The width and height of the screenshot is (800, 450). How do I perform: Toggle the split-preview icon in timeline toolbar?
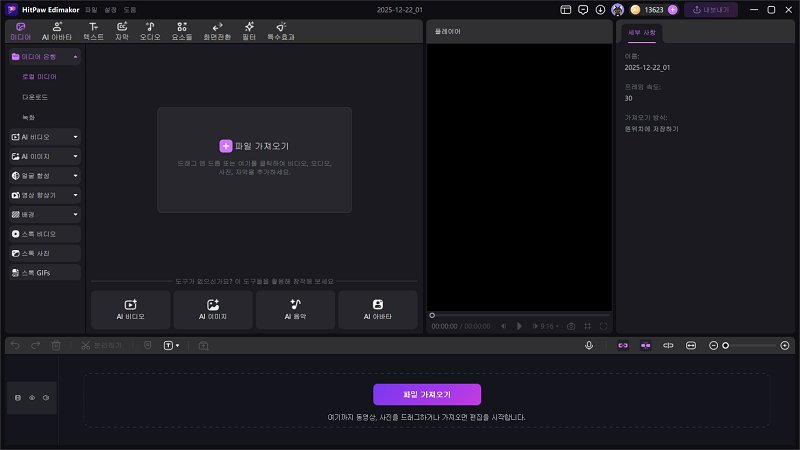point(668,345)
